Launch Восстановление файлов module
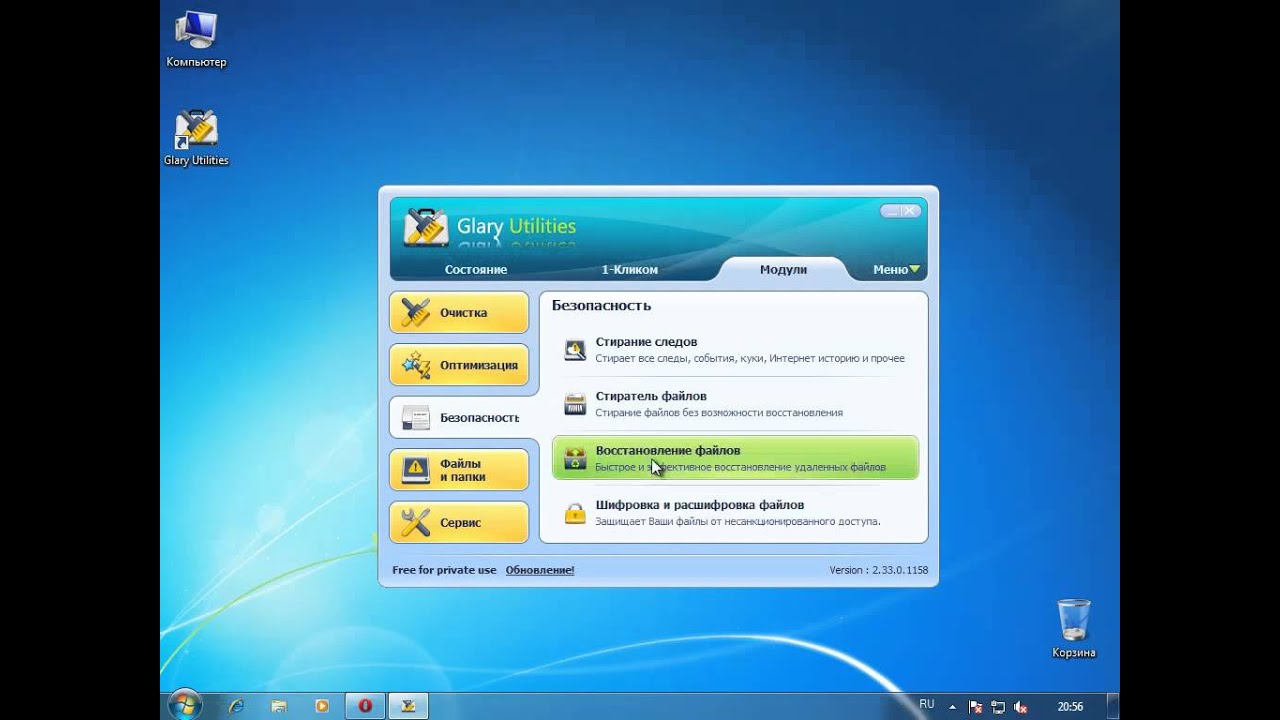 735,458
